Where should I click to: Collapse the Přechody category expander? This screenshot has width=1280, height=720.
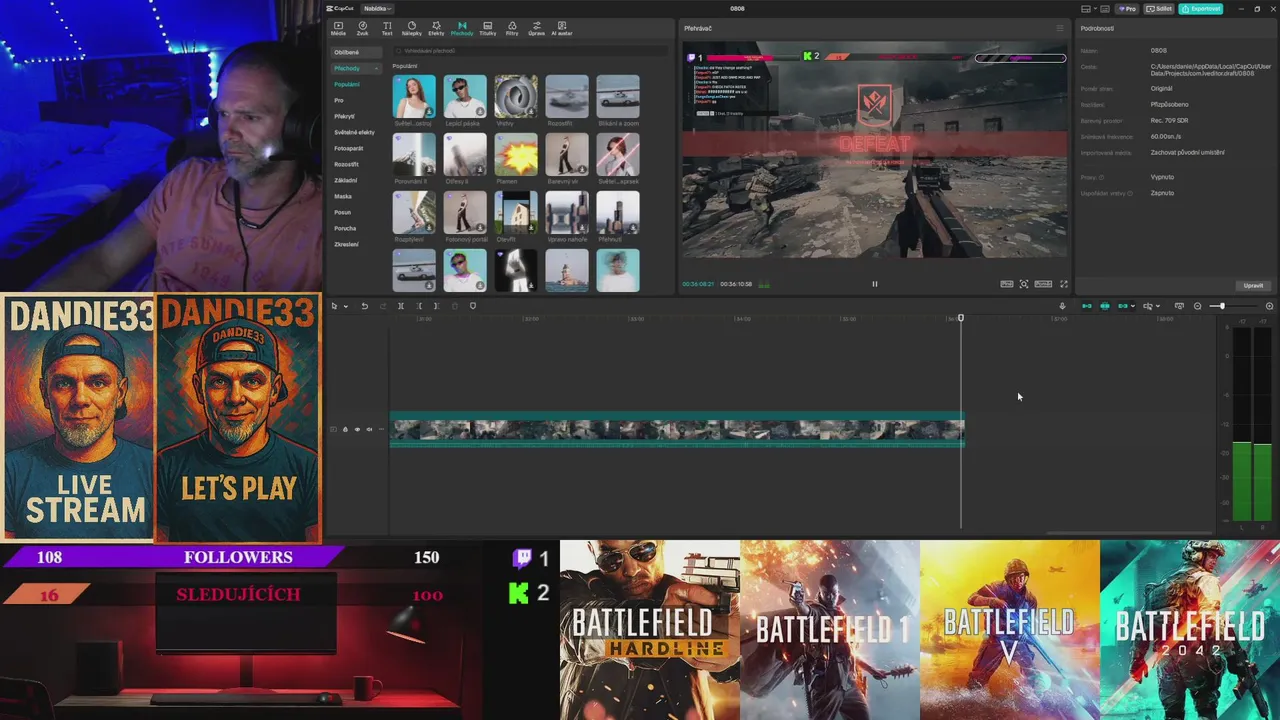click(x=377, y=68)
